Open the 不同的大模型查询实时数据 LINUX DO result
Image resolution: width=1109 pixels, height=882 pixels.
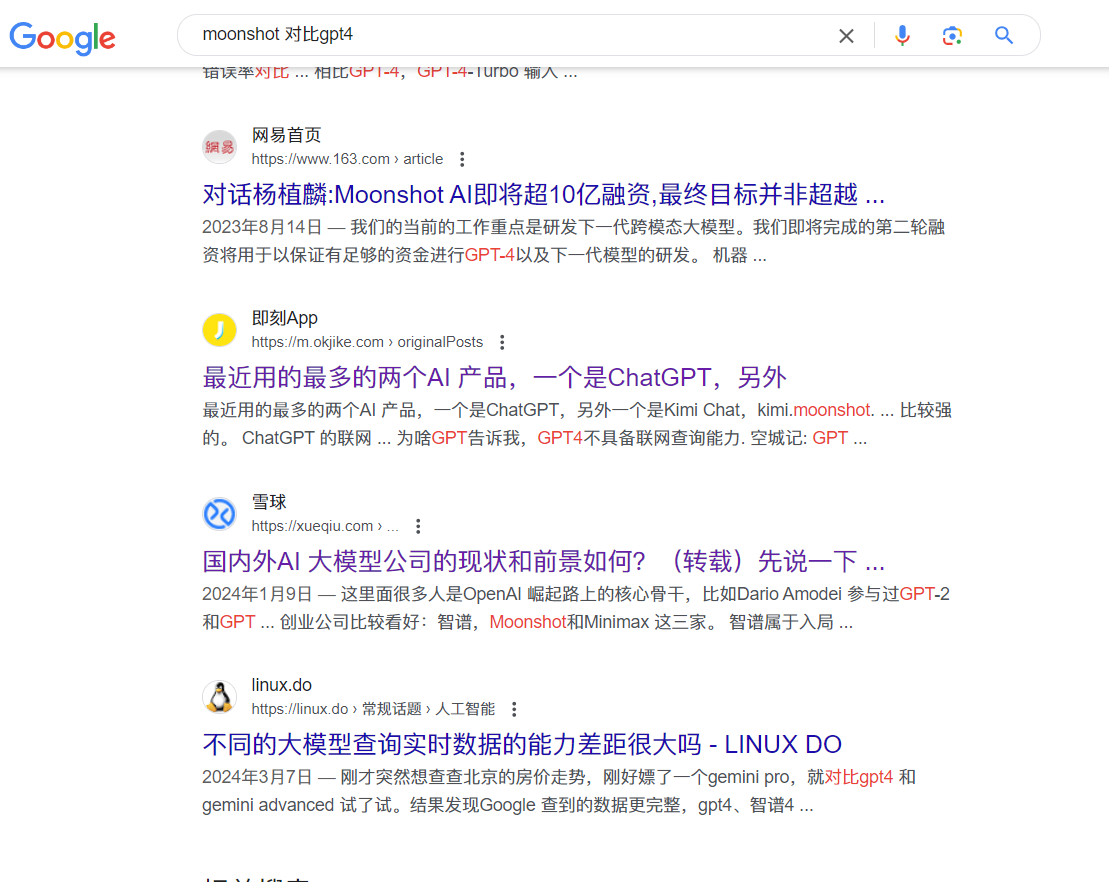point(522,744)
